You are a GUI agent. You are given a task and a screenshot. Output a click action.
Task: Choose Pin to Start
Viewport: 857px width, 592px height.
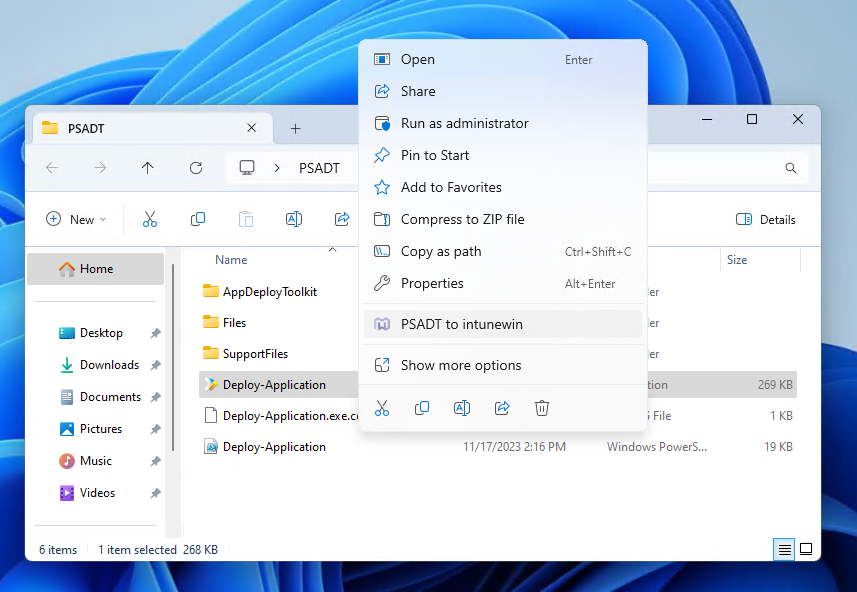tap(503, 155)
